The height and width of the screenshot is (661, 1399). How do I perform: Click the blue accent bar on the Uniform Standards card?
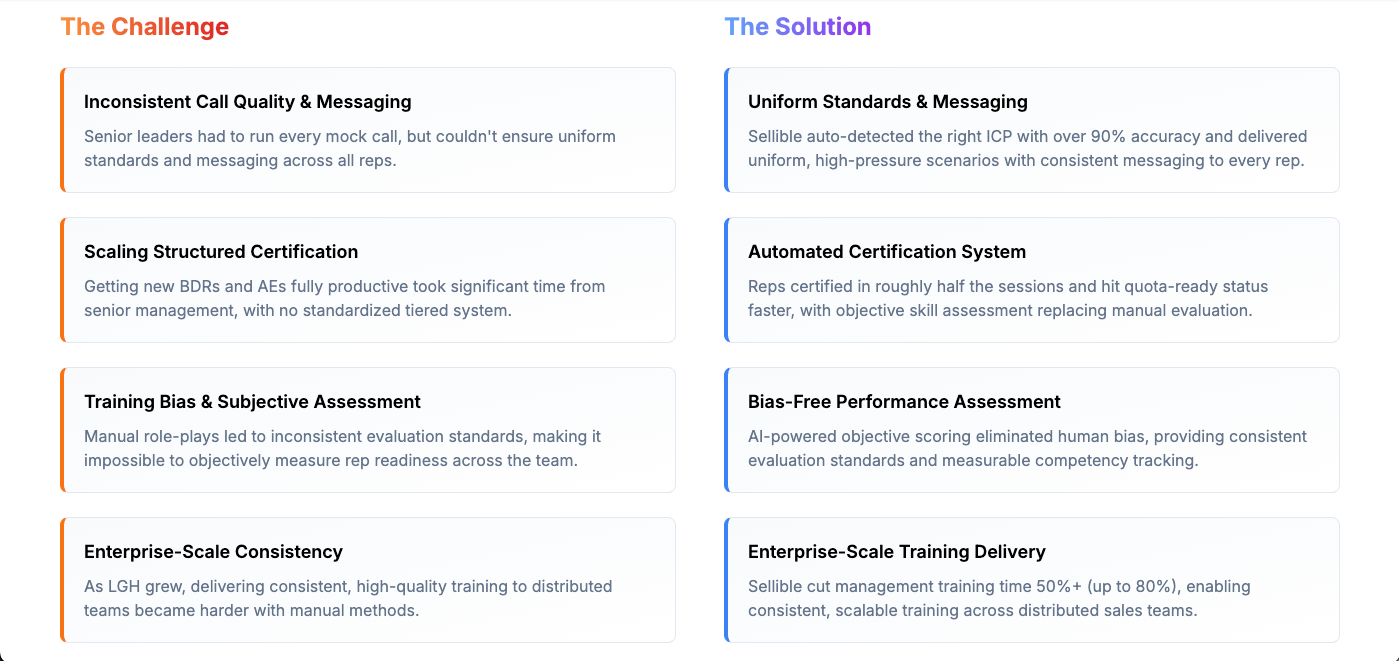[x=726, y=130]
